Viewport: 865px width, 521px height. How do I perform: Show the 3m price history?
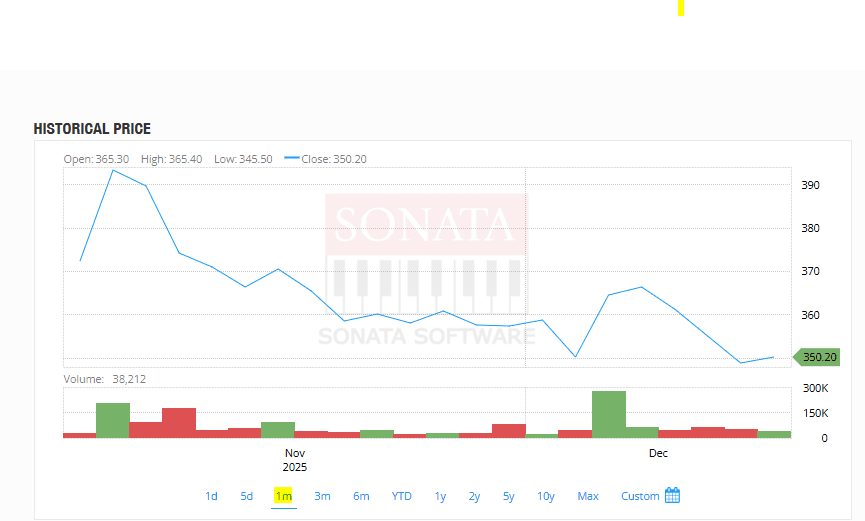point(322,496)
